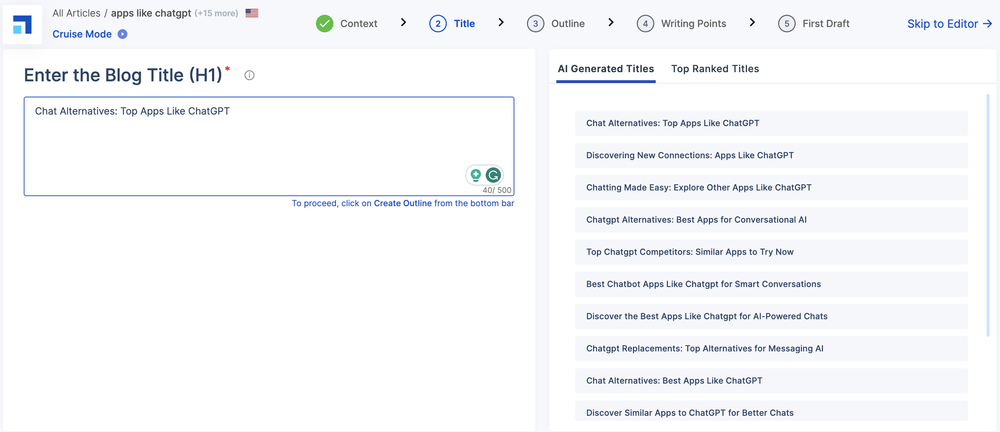Choose Best Chatbot Apps Like Chatgpt title
Image resolution: width=1000 pixels, height=432 pixels.
(x=771, y=284)
